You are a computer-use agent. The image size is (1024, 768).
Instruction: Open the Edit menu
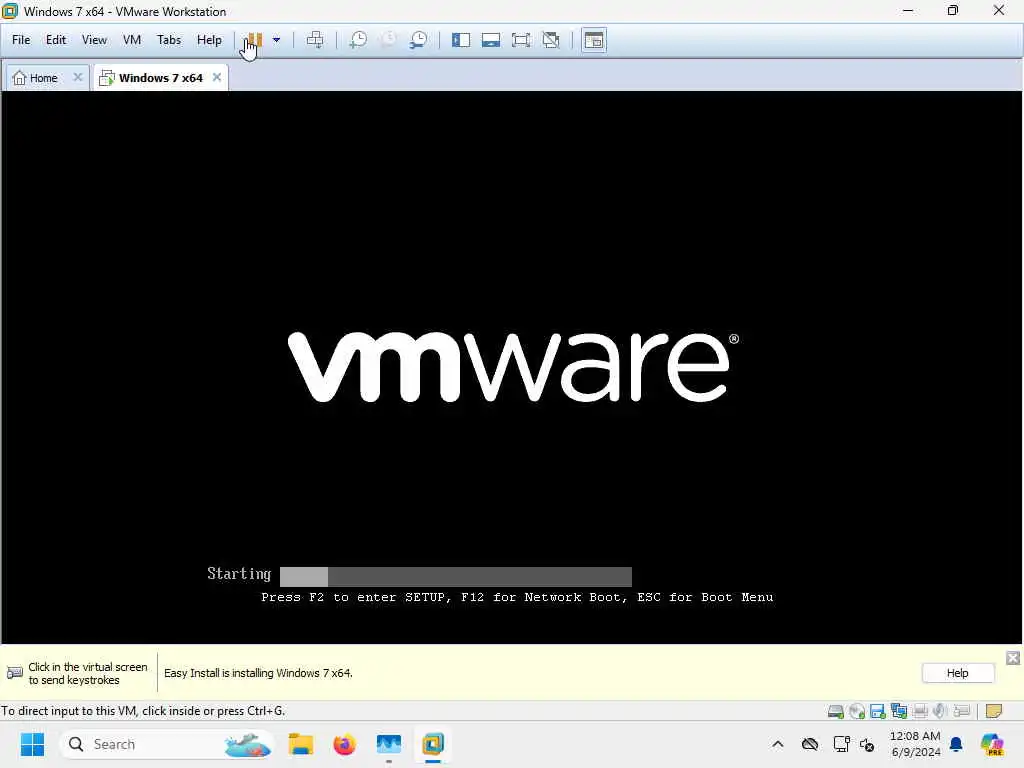click(x=56, y=40)
